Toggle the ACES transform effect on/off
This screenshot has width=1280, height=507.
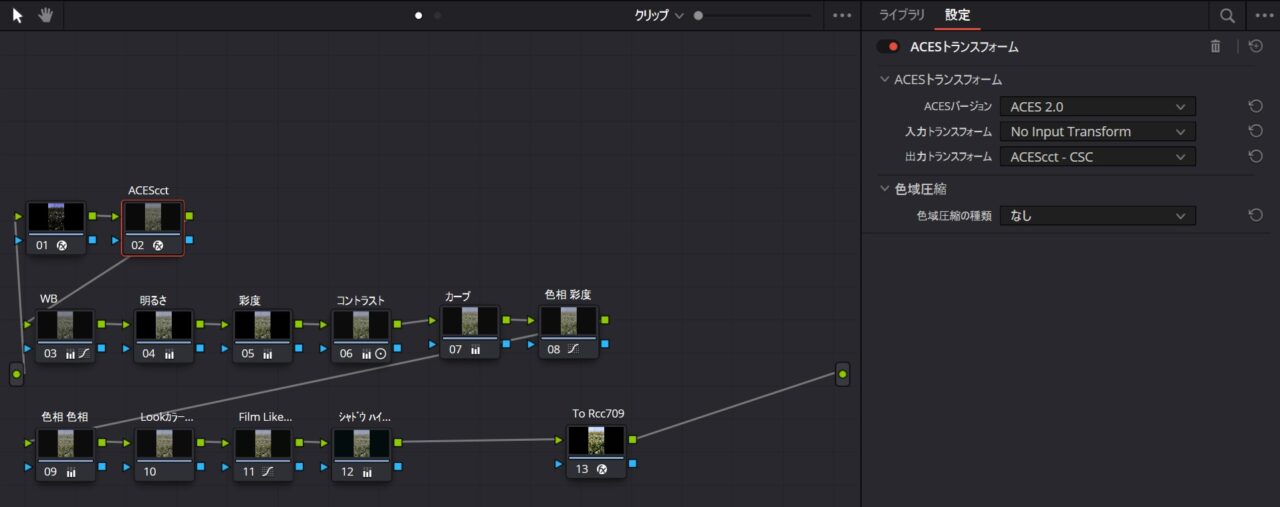point(887,47)
